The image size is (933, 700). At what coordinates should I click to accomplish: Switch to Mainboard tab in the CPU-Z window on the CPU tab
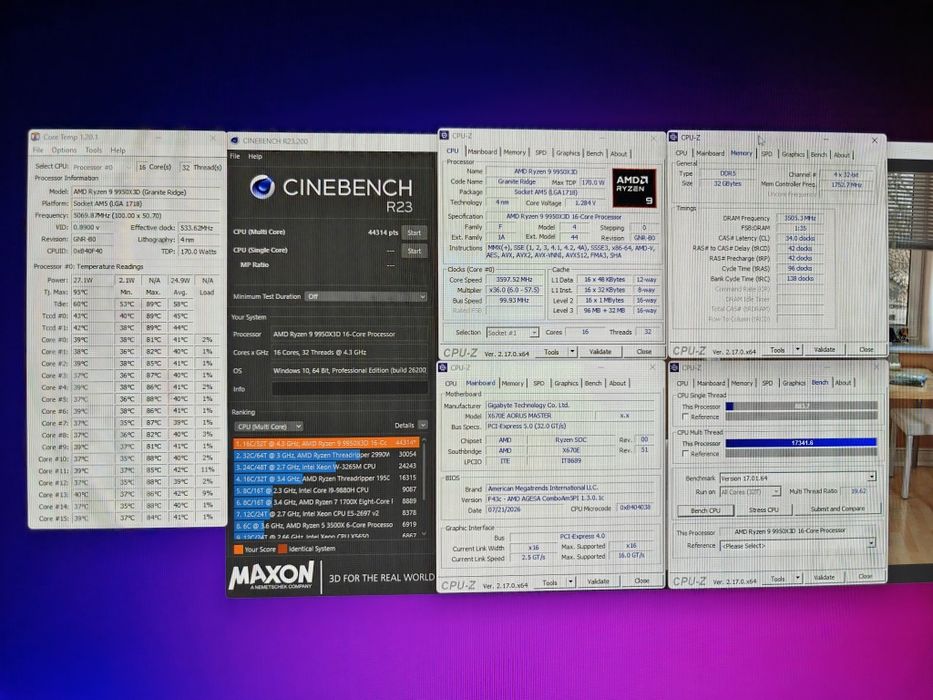482,152
